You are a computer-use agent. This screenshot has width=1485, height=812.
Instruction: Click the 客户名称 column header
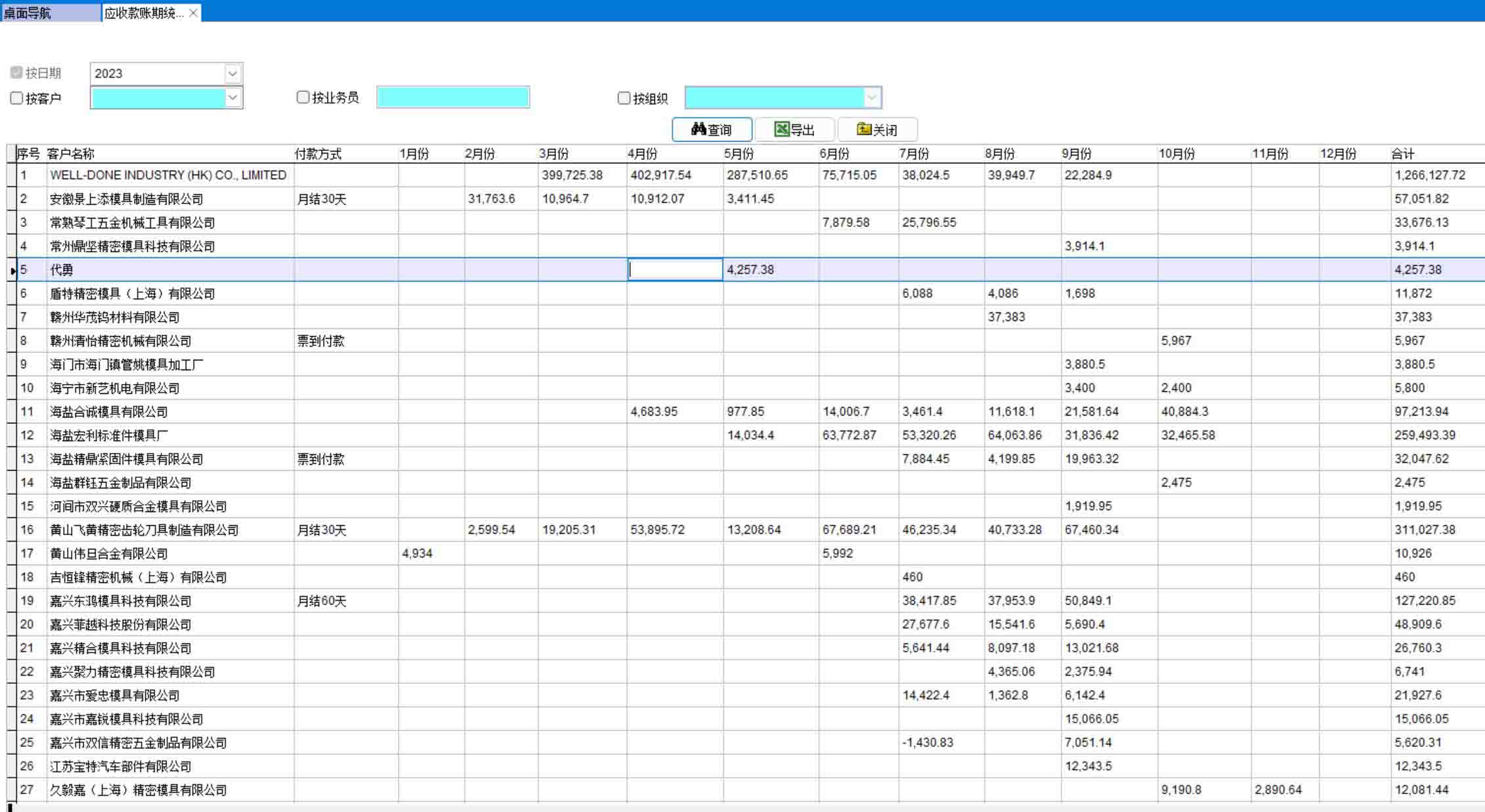coord(71,154)
